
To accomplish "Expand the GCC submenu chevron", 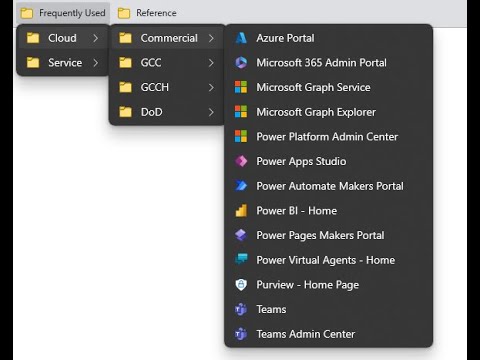I will (x=211, y=63).
